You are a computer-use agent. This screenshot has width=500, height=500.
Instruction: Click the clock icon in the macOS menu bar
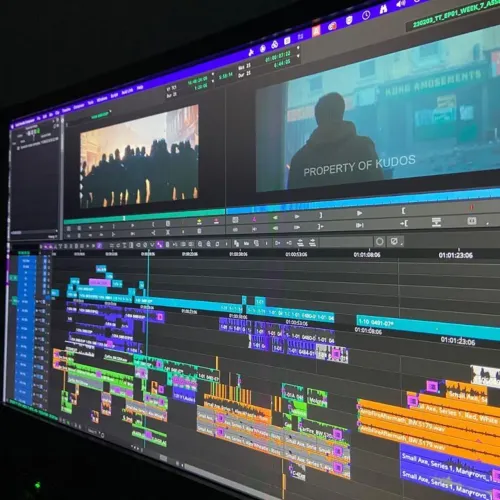[x=366, y=15]
